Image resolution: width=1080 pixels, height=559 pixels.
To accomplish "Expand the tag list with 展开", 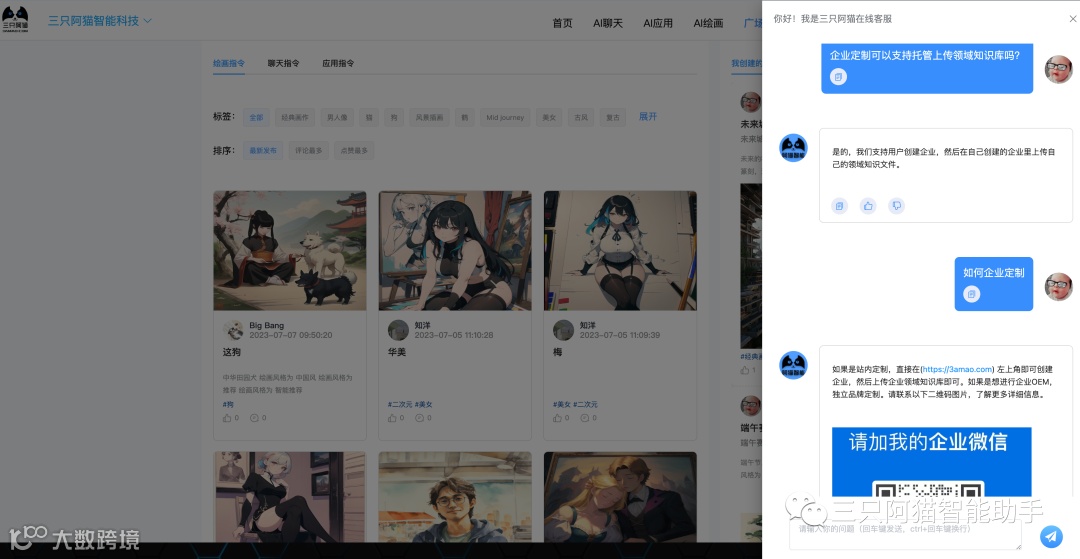I will pyautogui.click(x=647, y=116).
